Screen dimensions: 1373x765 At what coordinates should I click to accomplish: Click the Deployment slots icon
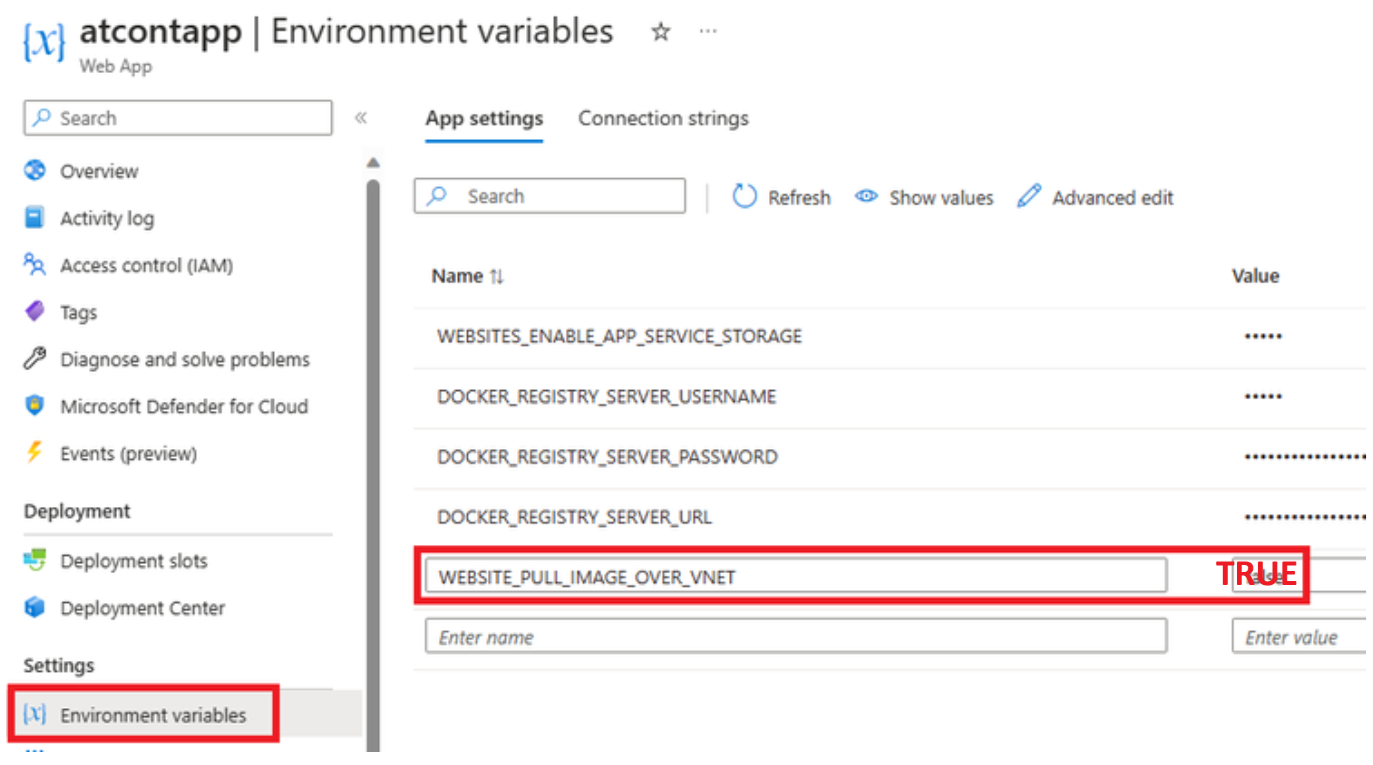pyautogui.click(x=35, y=561)
